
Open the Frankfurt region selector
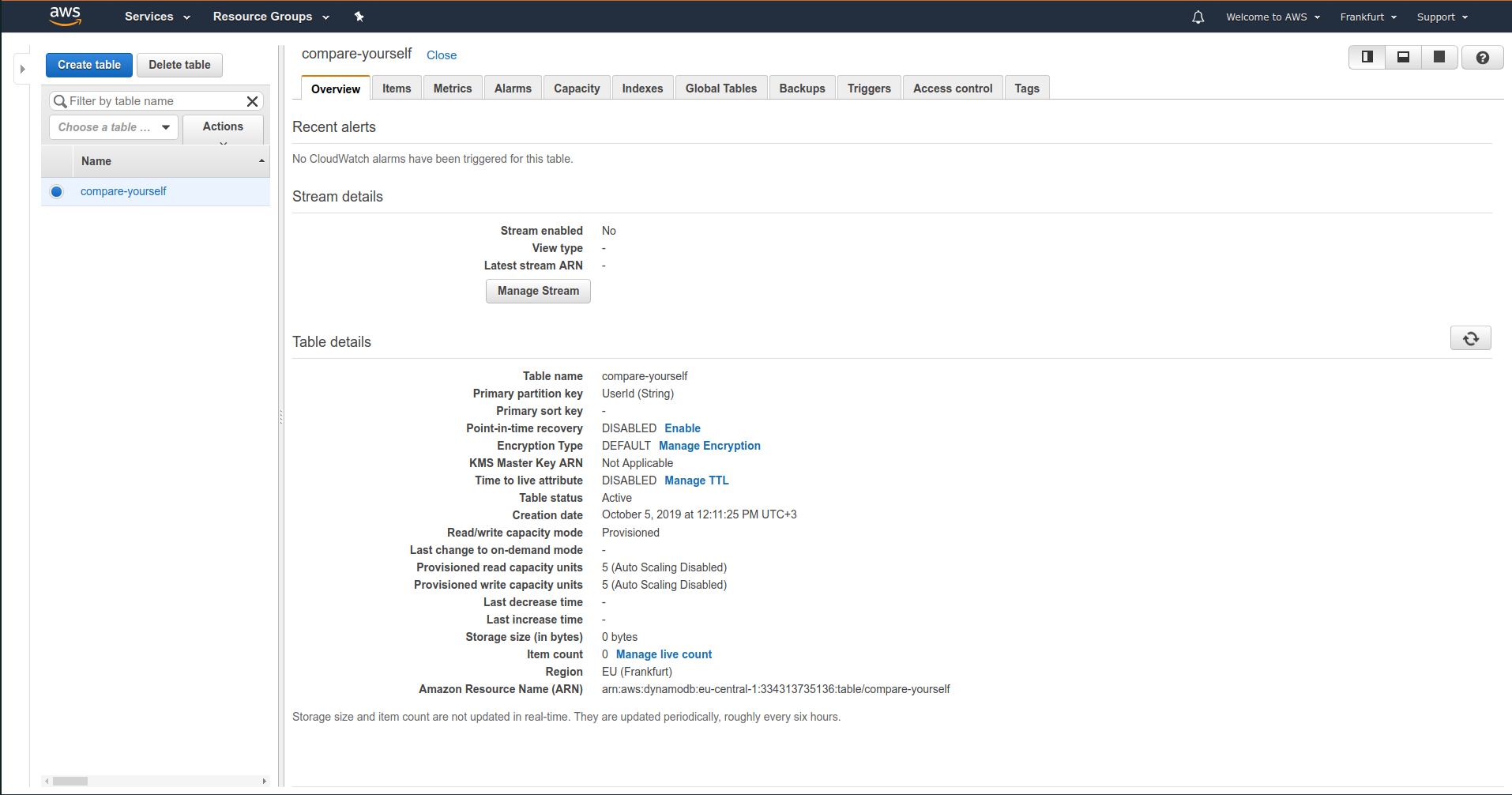tap(1368, 17)
